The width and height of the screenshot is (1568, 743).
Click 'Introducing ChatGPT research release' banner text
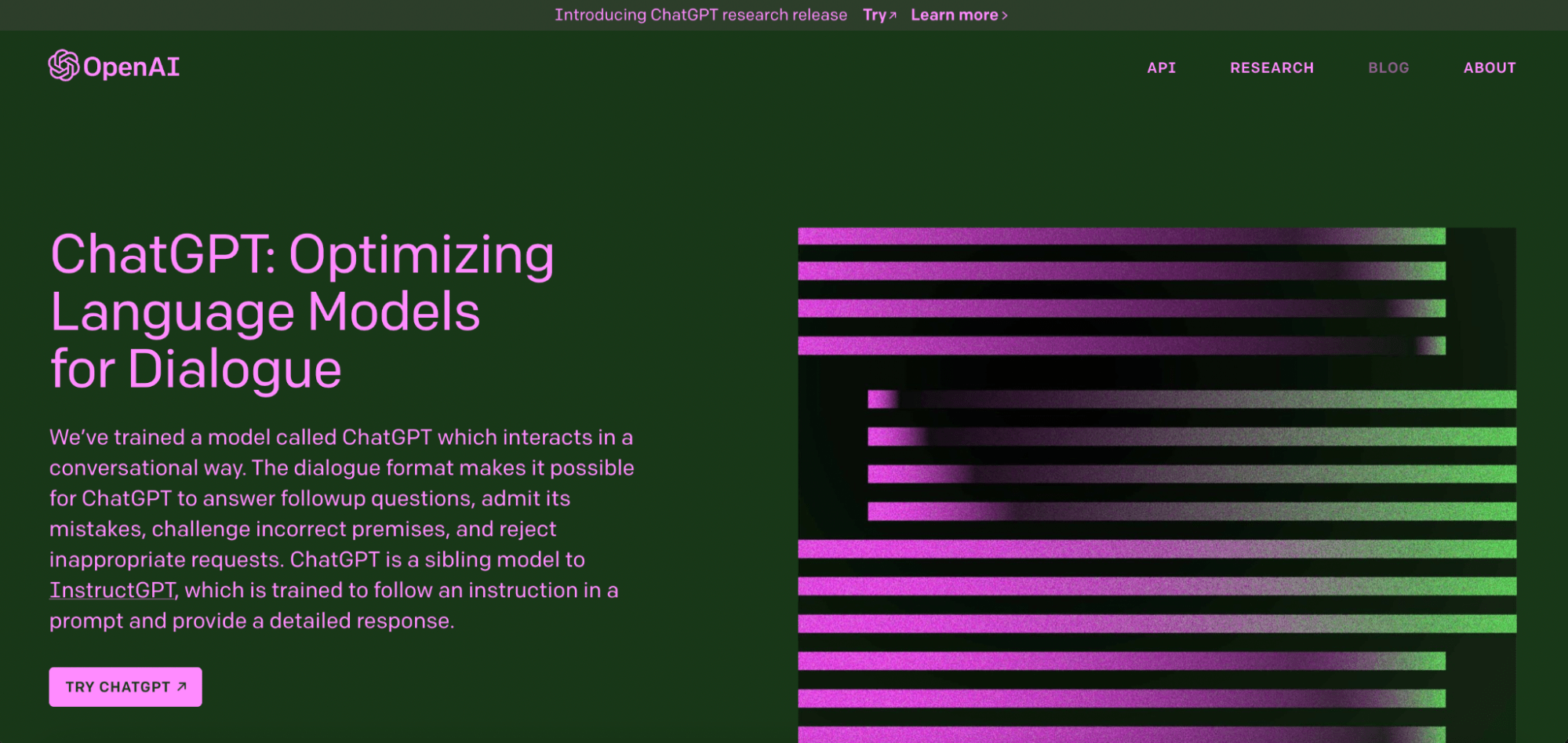701,15
